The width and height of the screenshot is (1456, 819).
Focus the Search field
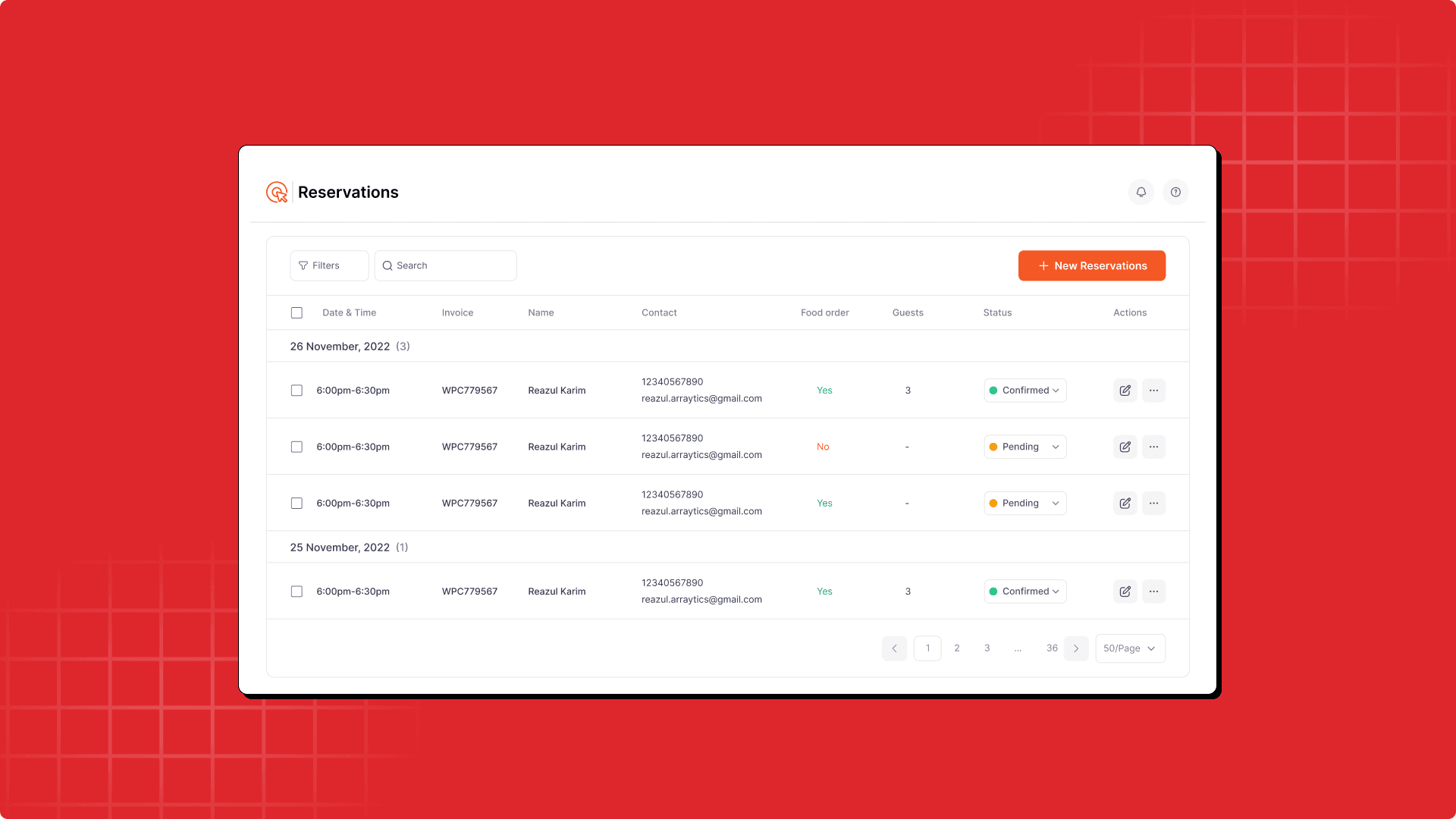tap(445, 265)
